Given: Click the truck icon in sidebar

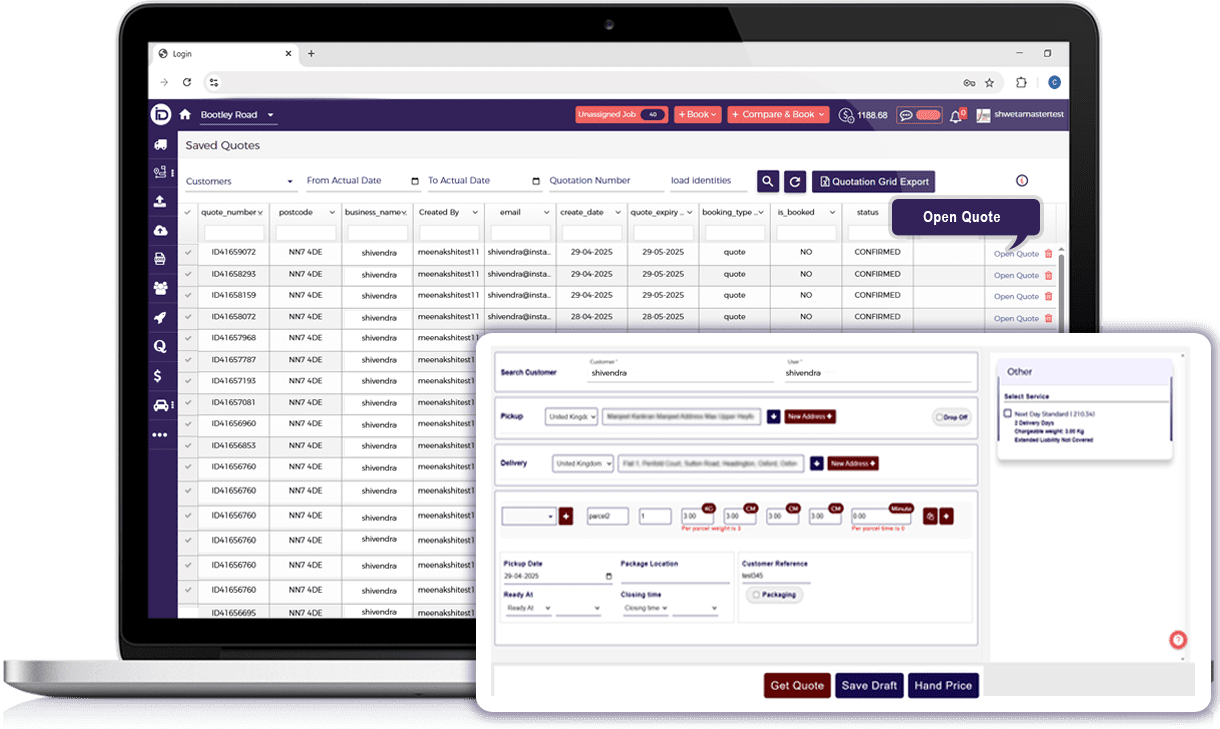Looking at the screenshot, I should [160, 145].
